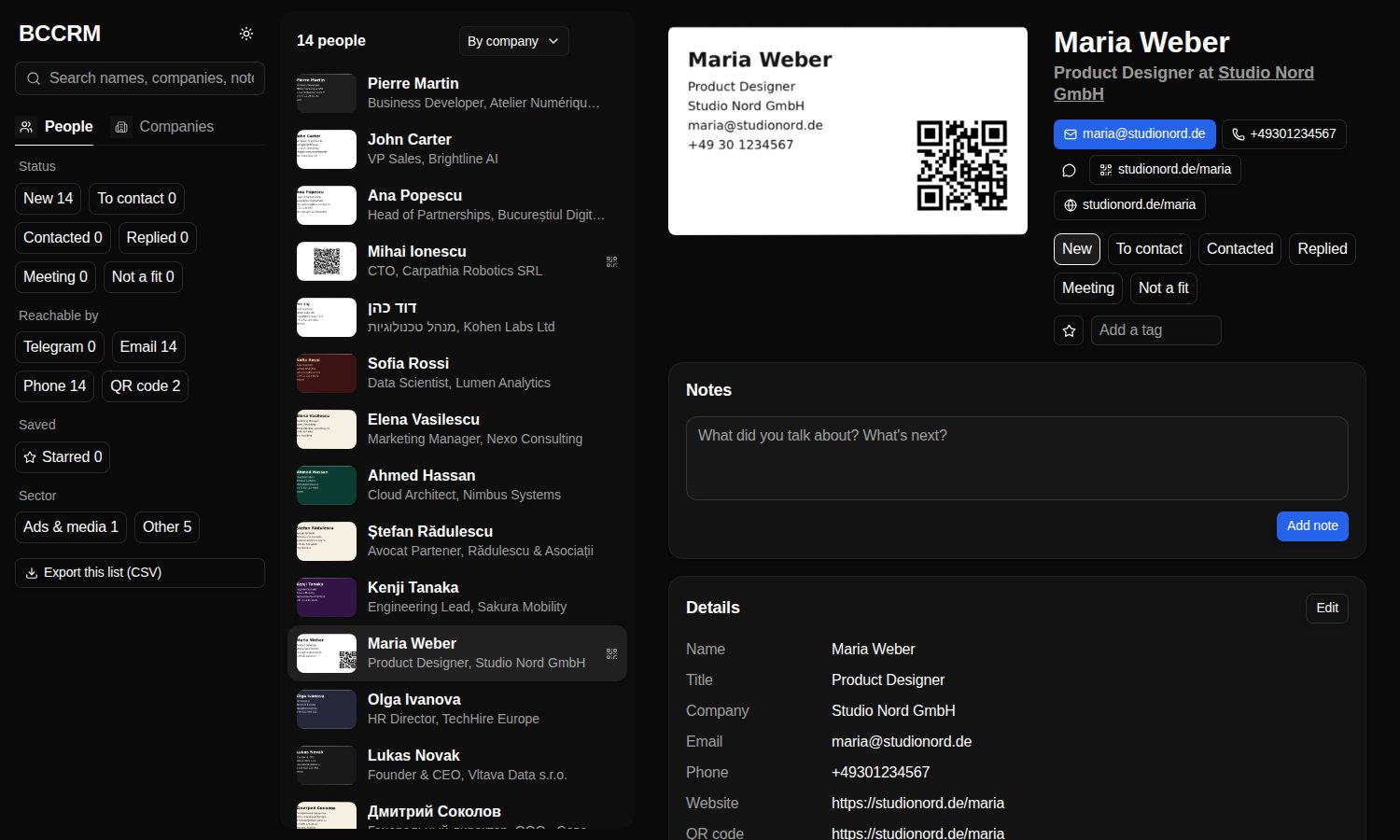The height and width of the screenshot is (840, 1400).
Task: Switch to the Companies tab
Action: [163, 127]
